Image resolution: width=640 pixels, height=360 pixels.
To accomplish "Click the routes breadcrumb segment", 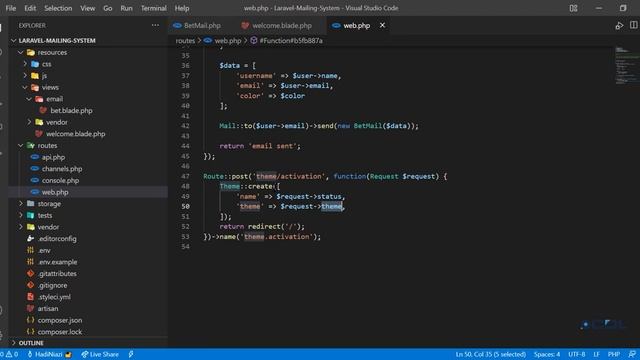I will pyautogui.click(x=185, y=40).
